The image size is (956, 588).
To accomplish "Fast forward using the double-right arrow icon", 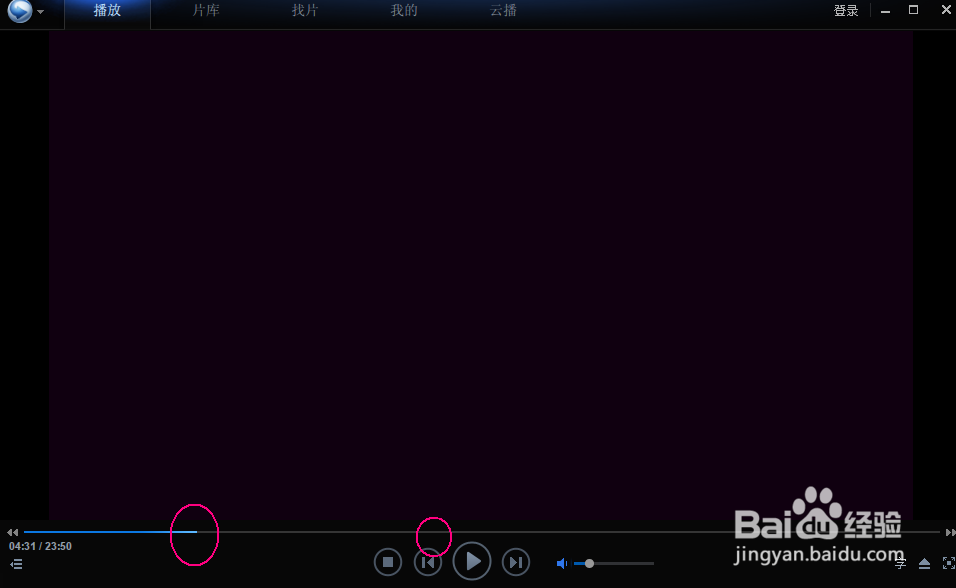I will [x=950, y=532].
